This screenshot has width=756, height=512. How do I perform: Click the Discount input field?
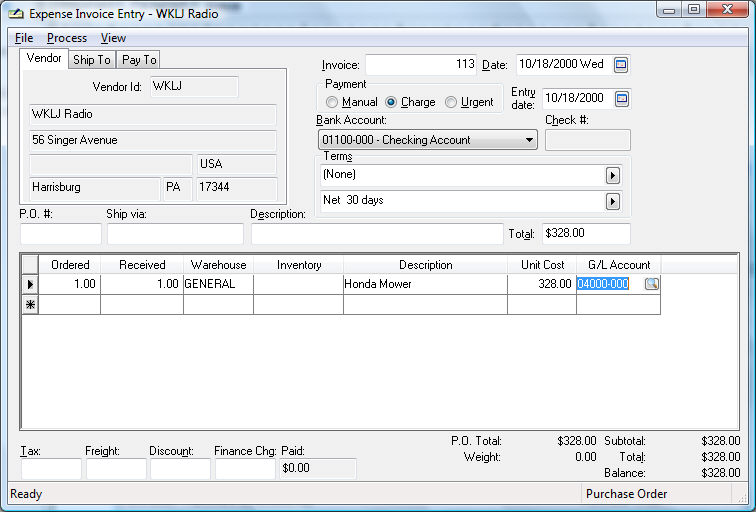click(180, 469)
